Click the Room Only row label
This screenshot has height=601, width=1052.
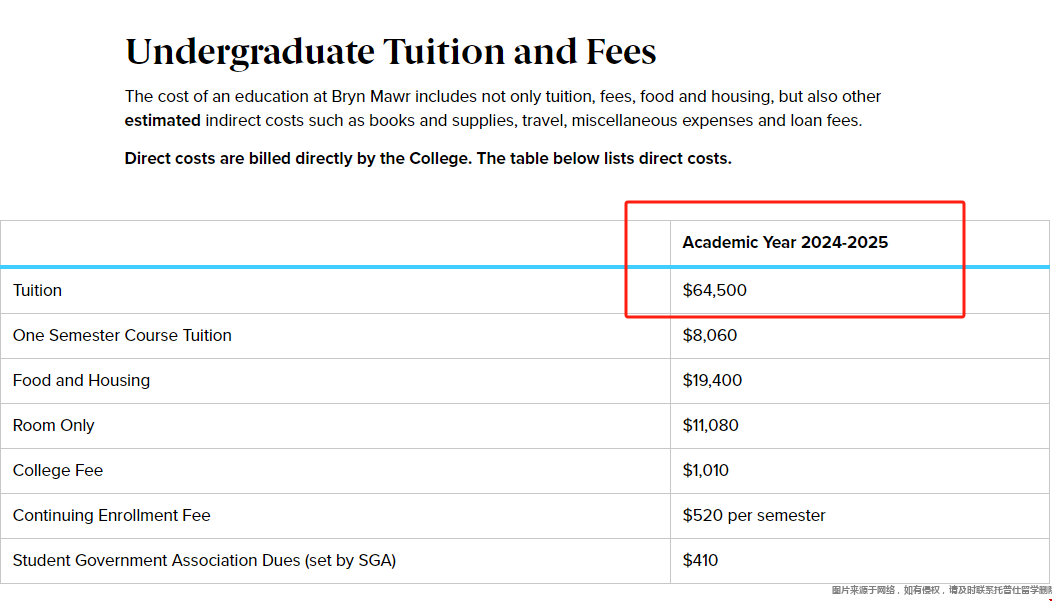click(54, 425)
